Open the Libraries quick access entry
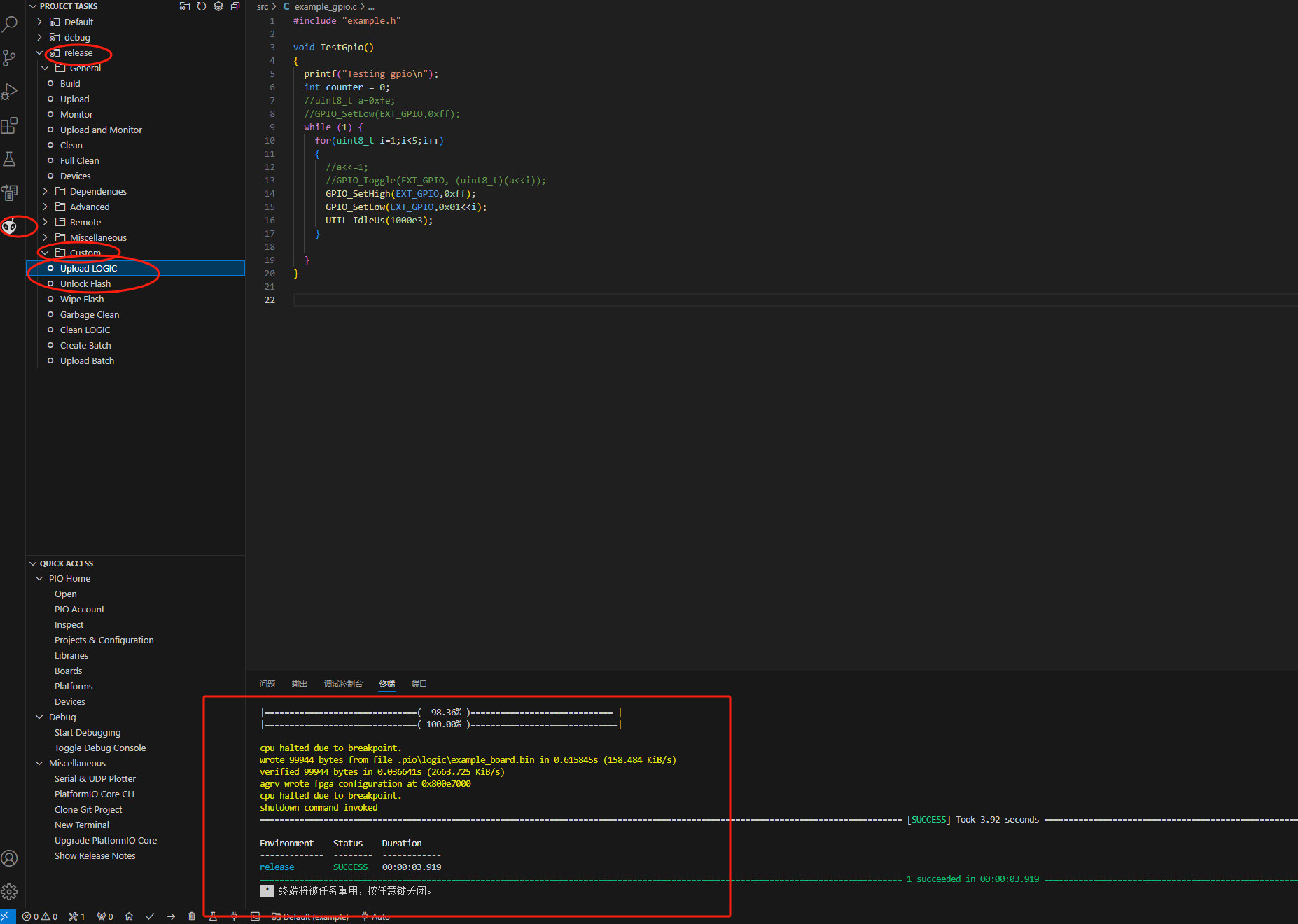 click(x=71, y=656)
